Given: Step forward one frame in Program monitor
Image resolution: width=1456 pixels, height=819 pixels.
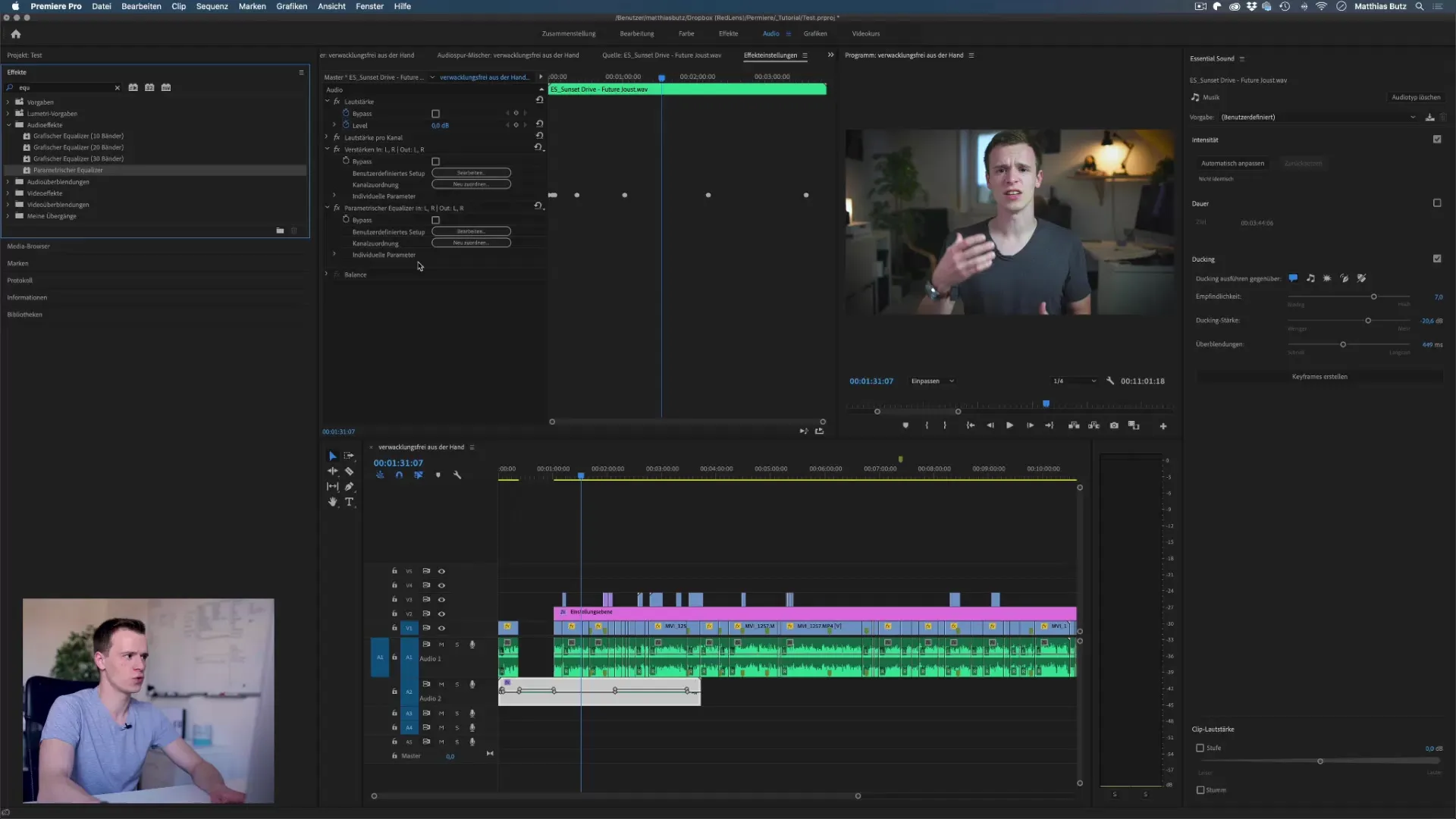Looking at the screenshot, I should [x=1030, y=425].
